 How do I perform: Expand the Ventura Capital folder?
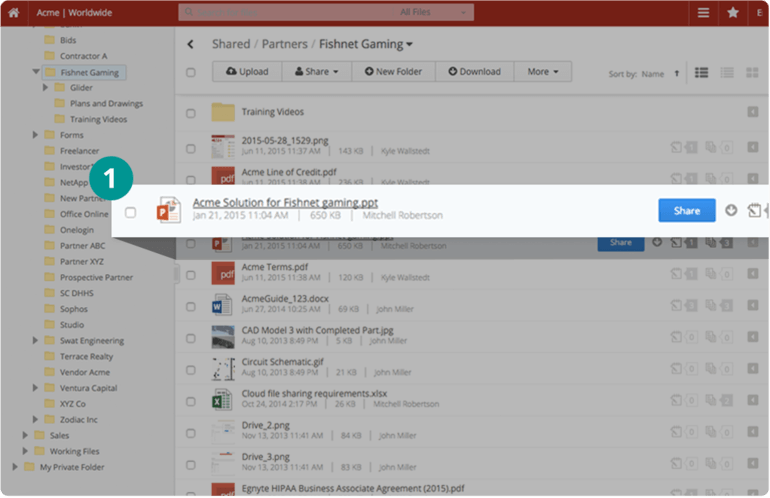click(x=35, y=388)
